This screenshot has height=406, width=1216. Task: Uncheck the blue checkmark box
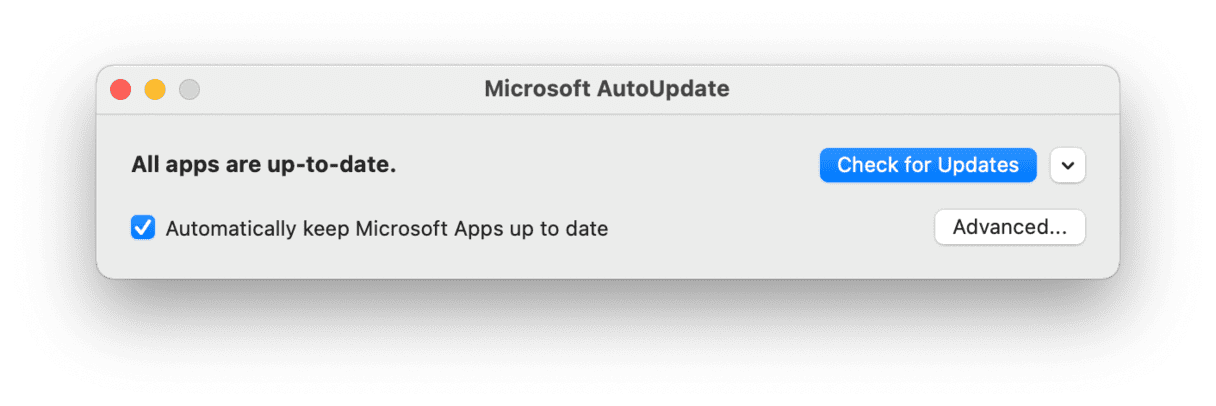pos(143,228)
